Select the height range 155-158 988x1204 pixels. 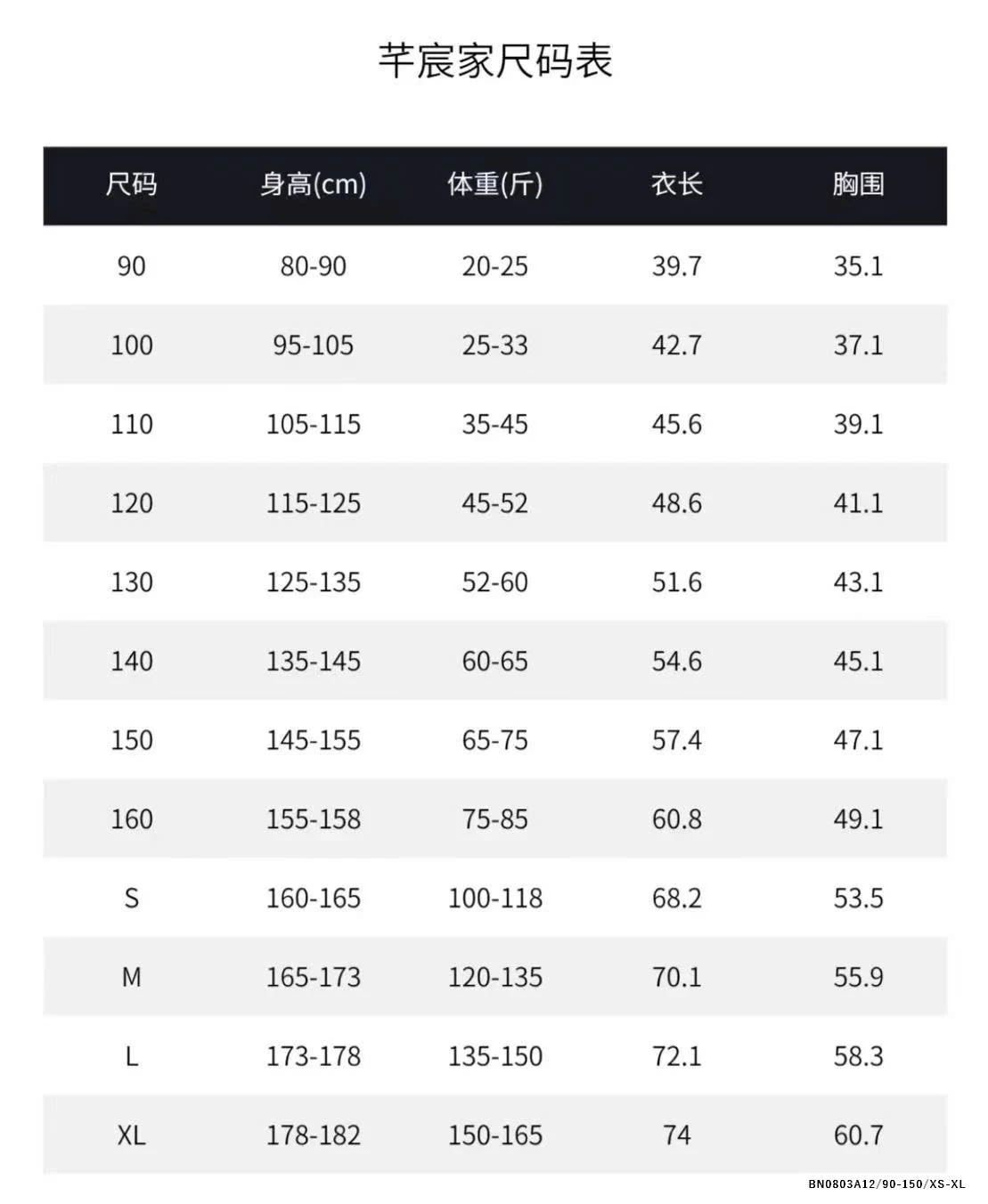pos(313,819)
